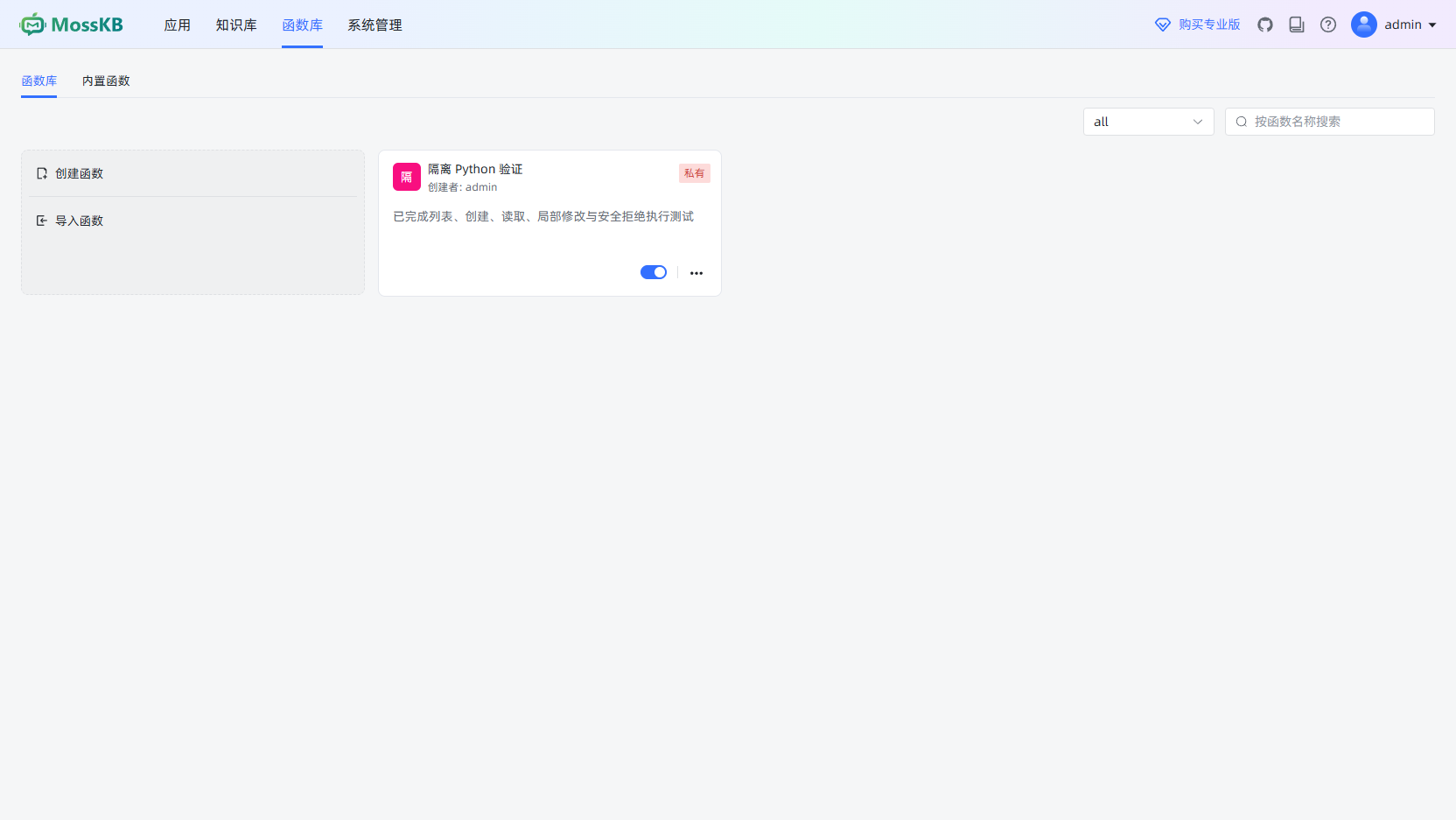This screenshot has height=820, width=1456.
Task: Open the three-dot menu on 隔离 Python 验证 card
Action: [696, 273]
